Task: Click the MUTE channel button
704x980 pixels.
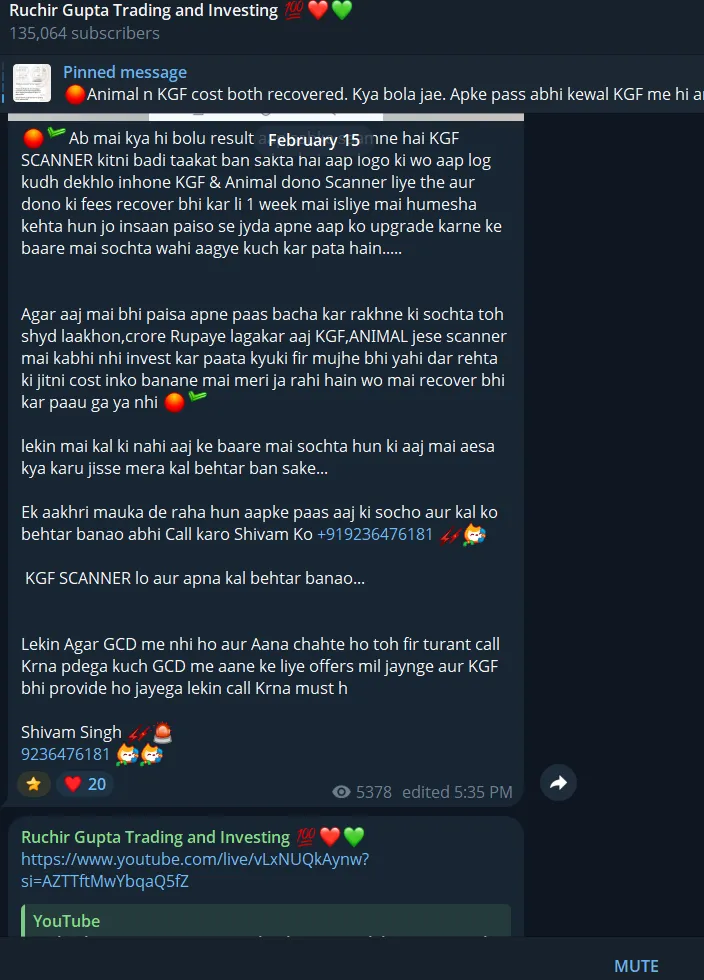Action: (636, 966)
